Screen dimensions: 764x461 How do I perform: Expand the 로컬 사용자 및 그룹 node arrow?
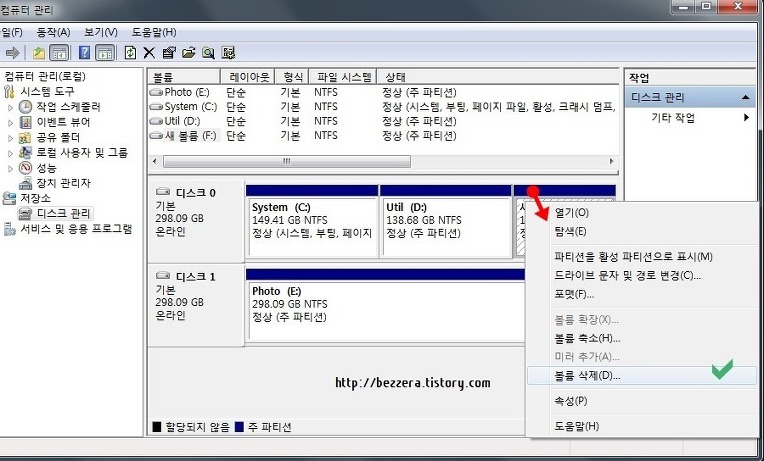[10, 153]
